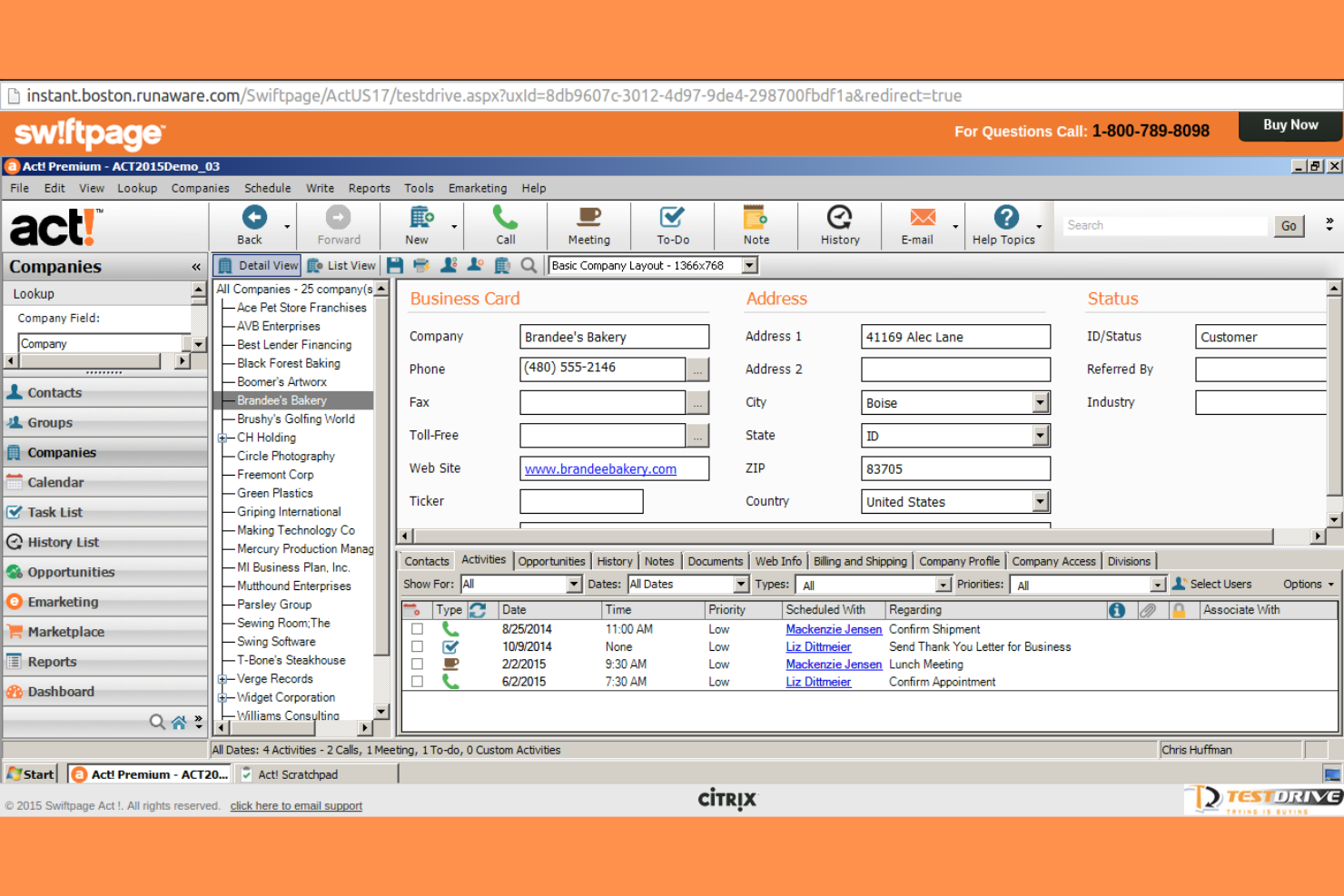Tick the checkbox next to the Lunch Meeting row
Viewport: 1344px width, 896px height.
(417, 664)
